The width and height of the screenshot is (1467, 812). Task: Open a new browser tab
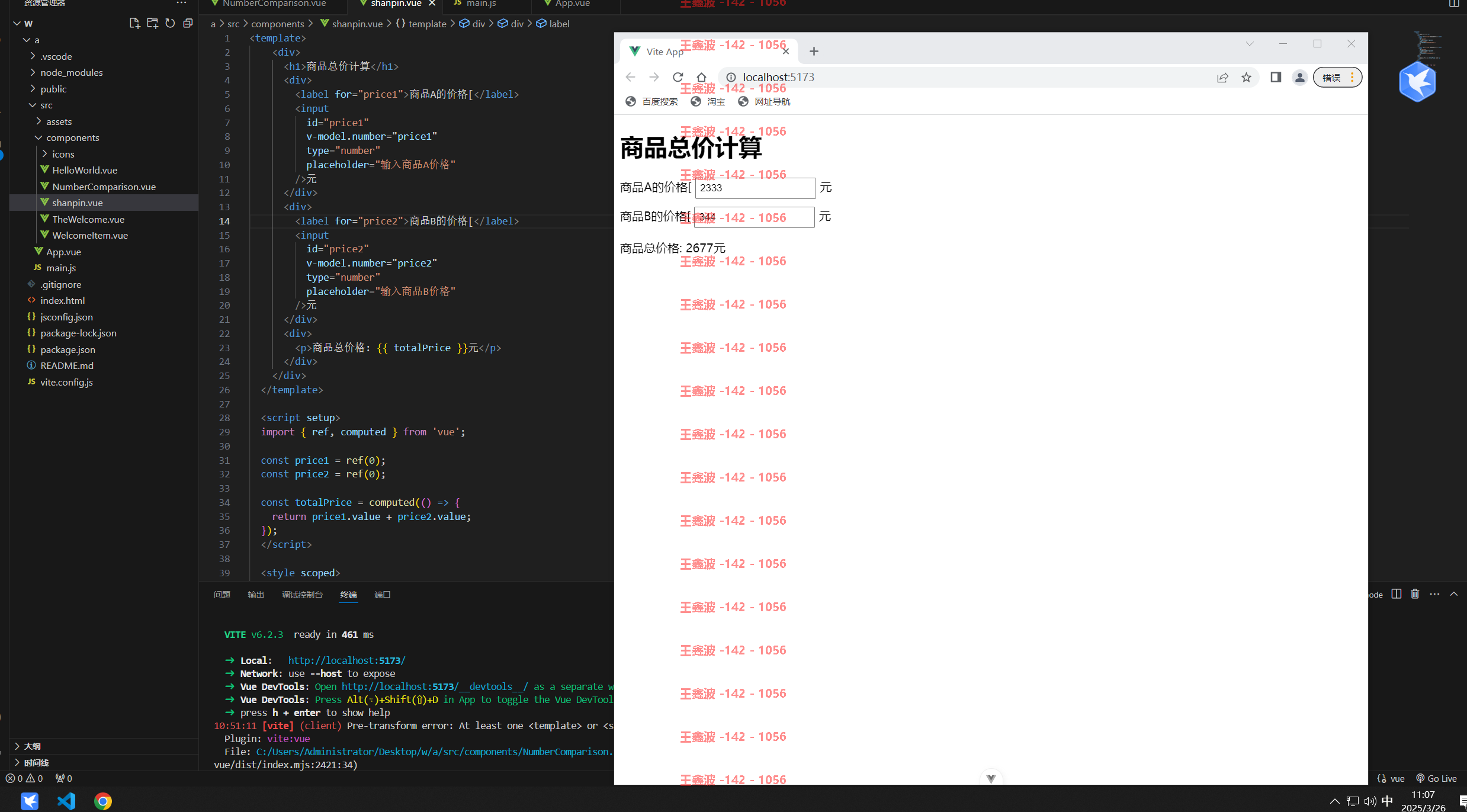pyautogui.click(x=814, y=52)
